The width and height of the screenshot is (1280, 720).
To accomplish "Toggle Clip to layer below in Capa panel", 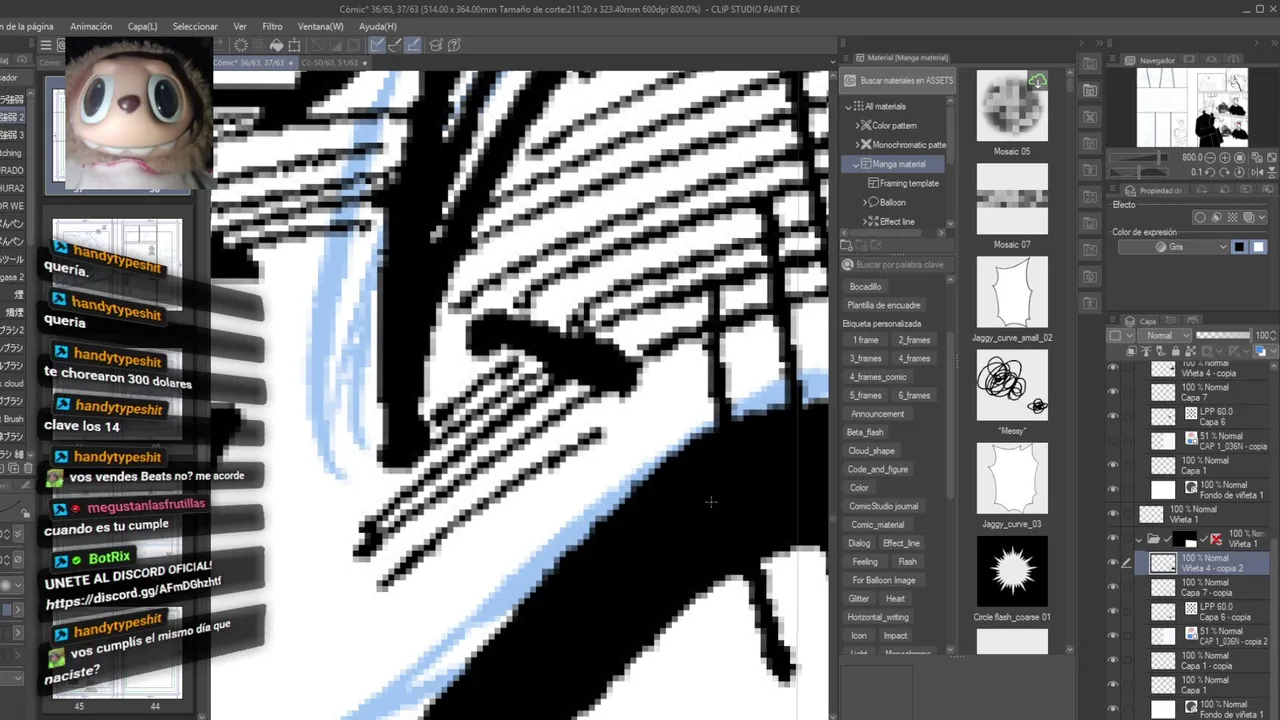I will (x=1132, y=351).
